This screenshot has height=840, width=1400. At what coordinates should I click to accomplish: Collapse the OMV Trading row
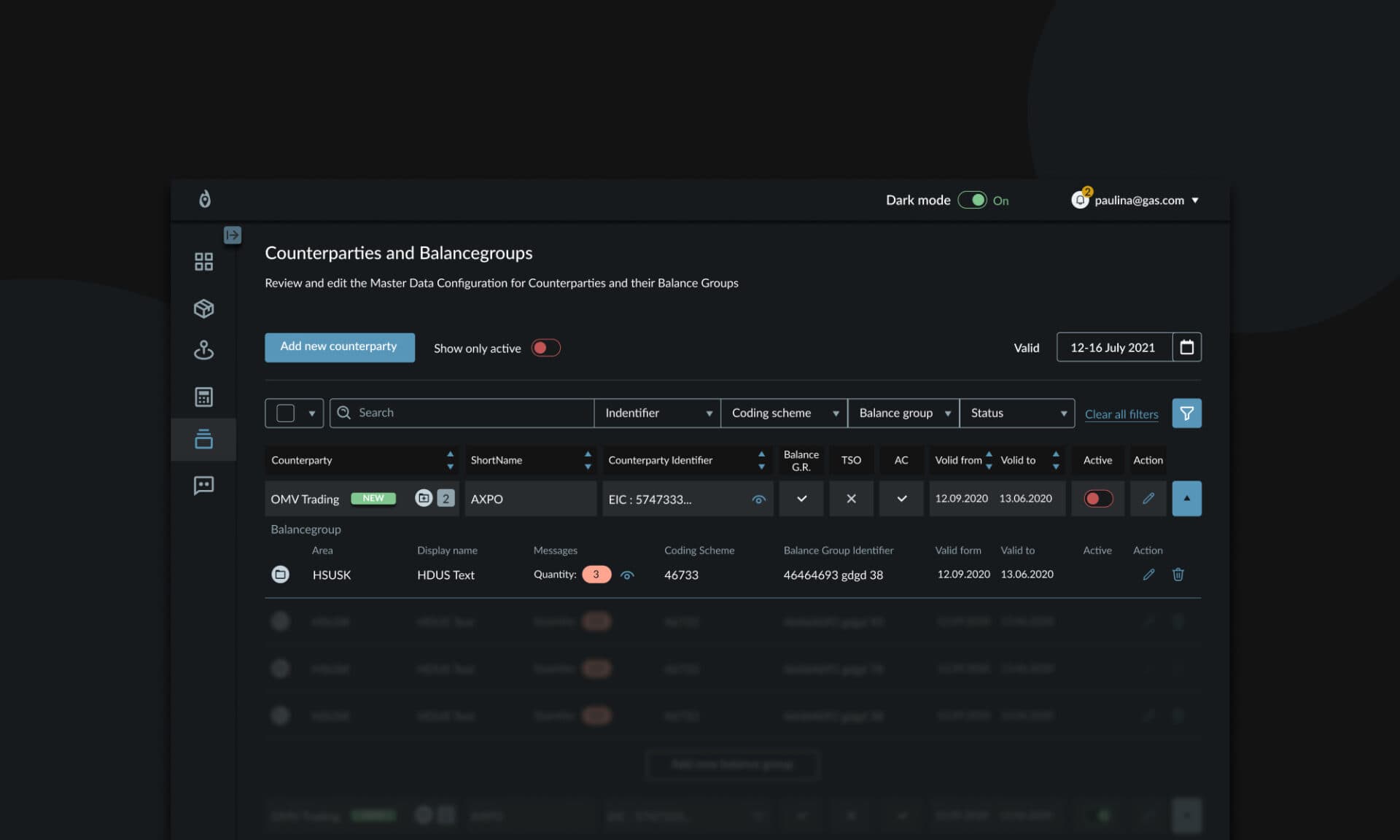pyautogui.click(x=1186, y=498)
